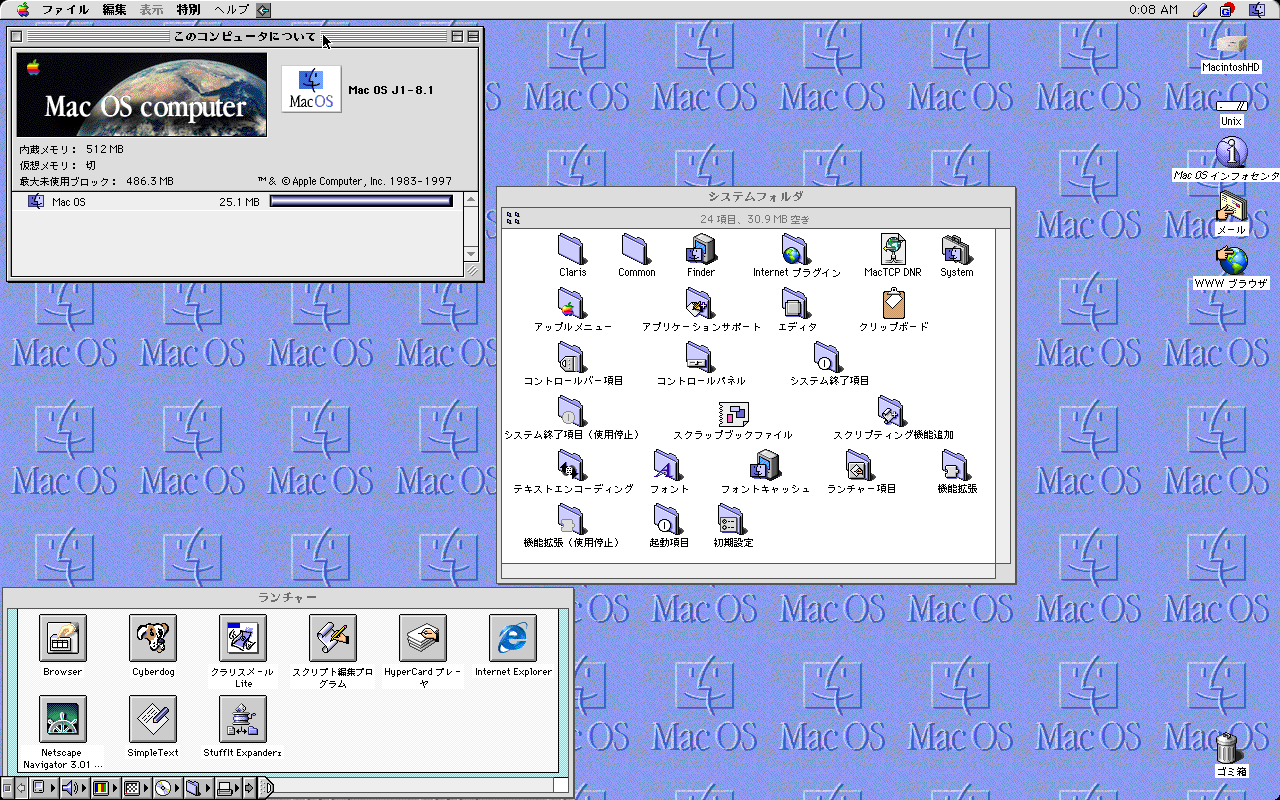Viewport: 1280px width, 800px height.
Task: Open the 編集 menu
Action: click(114, 10)
